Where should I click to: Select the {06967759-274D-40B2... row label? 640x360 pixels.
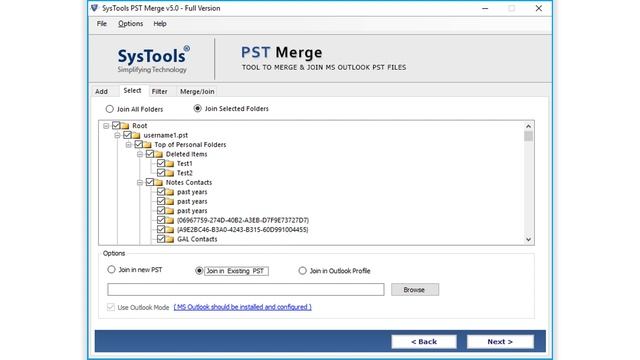click(x=242, y=220)
